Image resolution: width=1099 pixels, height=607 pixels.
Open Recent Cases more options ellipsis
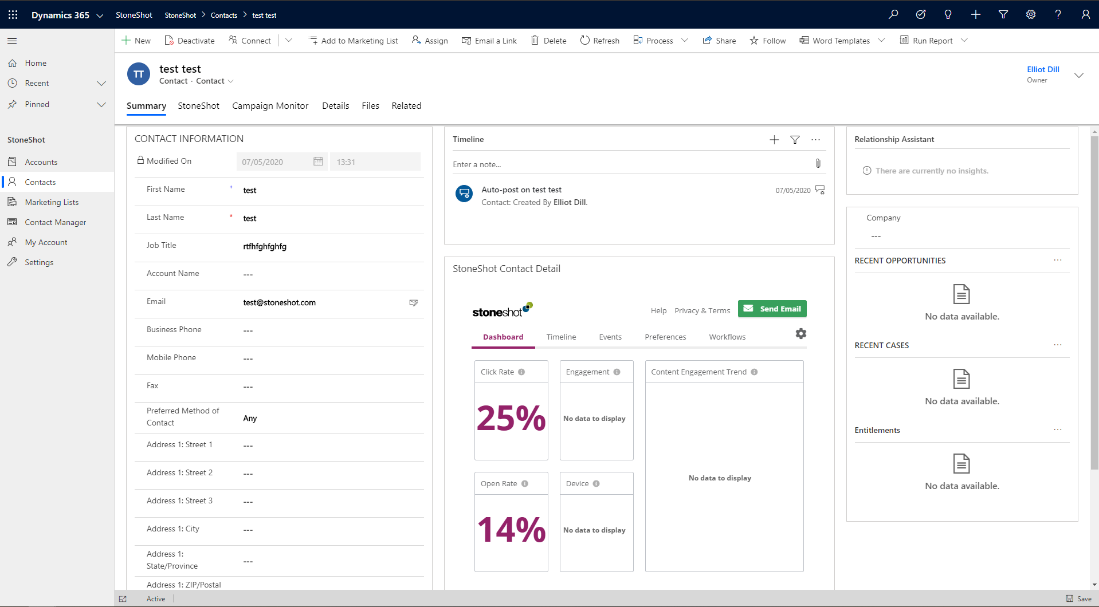click(1058, 345)
